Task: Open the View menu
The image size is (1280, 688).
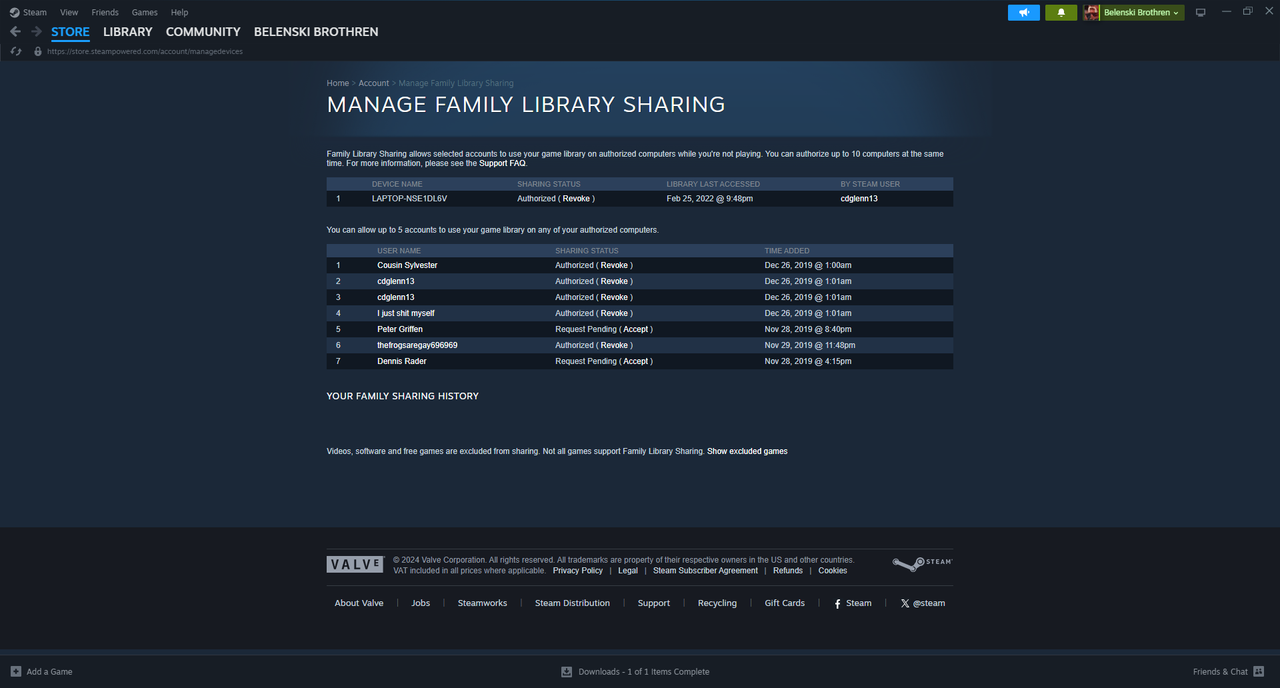Action: click(69, 12)
